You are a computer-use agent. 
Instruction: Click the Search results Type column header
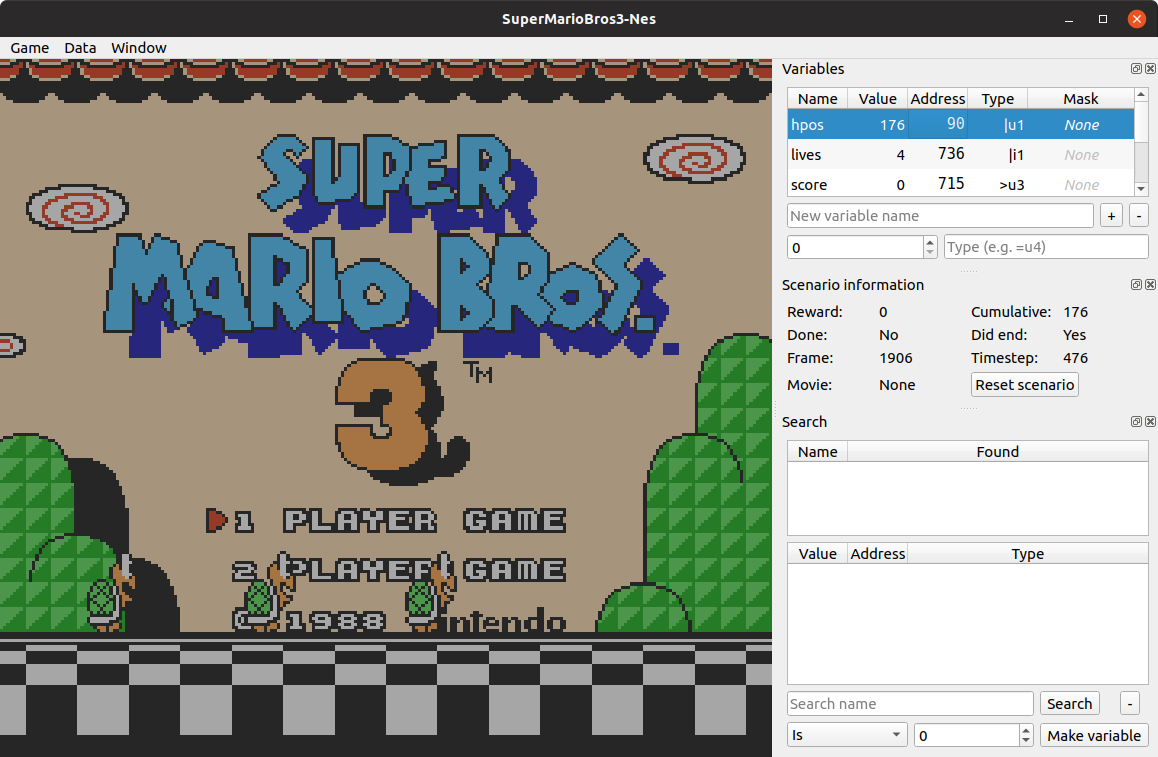point(1027,554)
